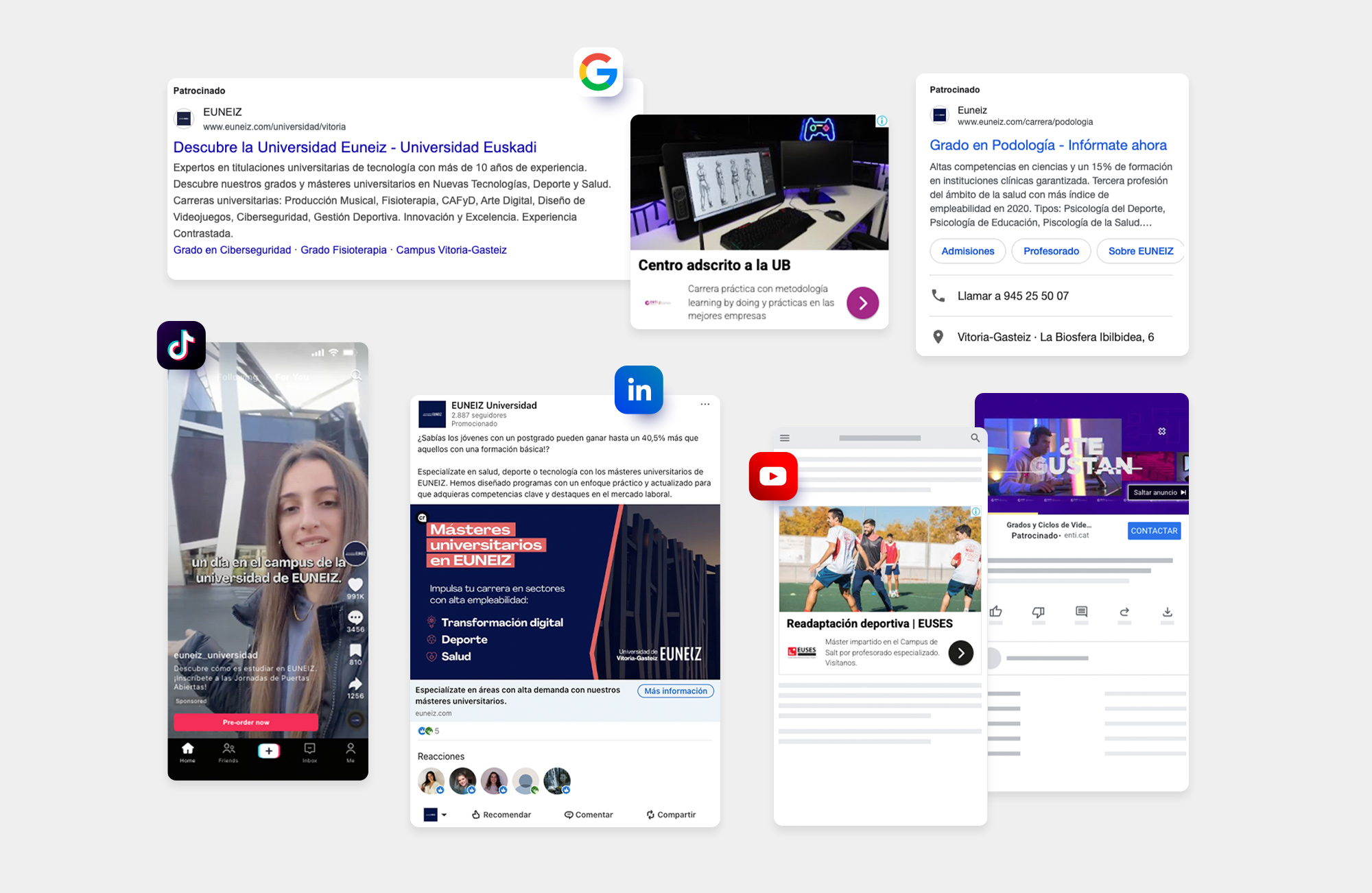This screenshot has width=1372, height=893.
Task: Click the TikTok spinning sound disc icon
Action: (x=355, y=719)
